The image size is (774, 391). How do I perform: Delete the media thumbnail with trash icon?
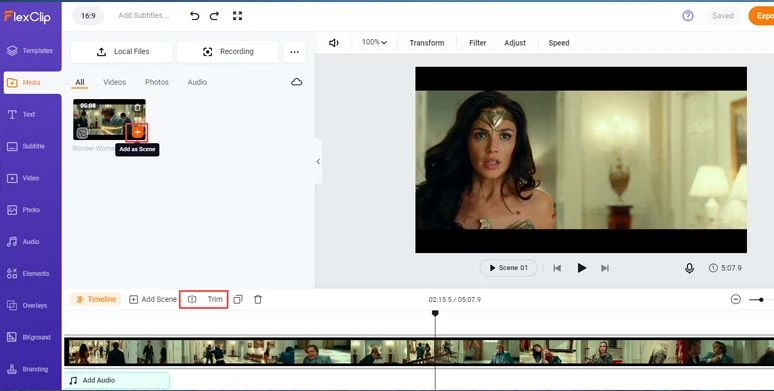click(138, 107)
